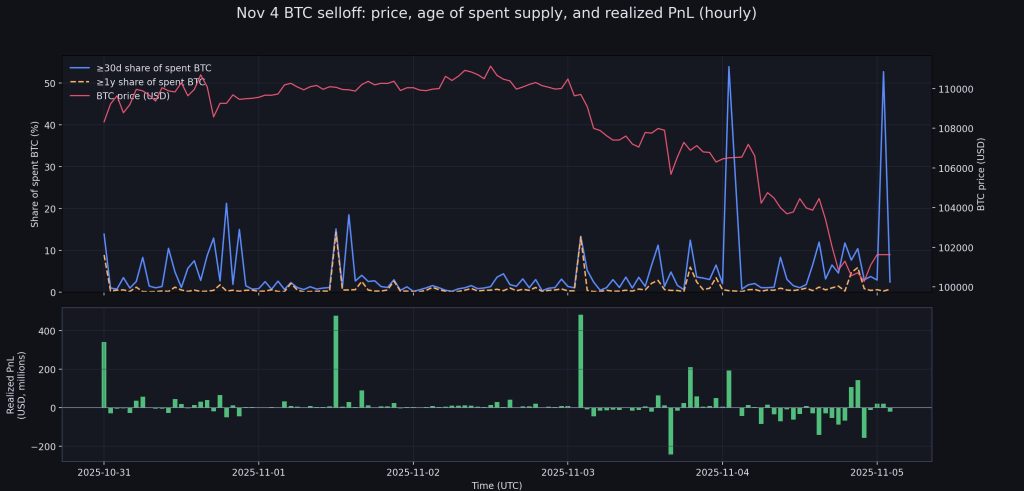Click the right-side "BTC price (USD)" axis label
The image size is (1024, 491).
(981, 174)
